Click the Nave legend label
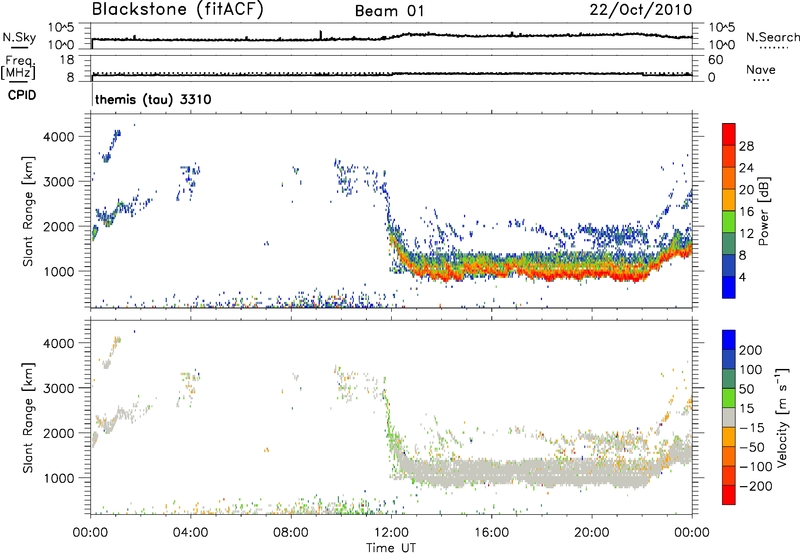This screenshot has height=554, width=800. tap(761, 69)
